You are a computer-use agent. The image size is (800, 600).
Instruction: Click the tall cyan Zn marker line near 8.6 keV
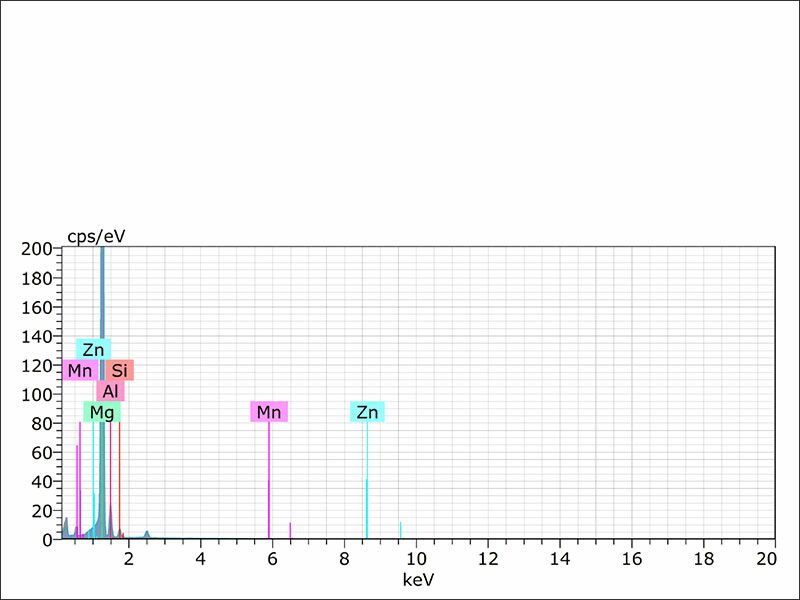pyautogui.click(x=367, y=480)
